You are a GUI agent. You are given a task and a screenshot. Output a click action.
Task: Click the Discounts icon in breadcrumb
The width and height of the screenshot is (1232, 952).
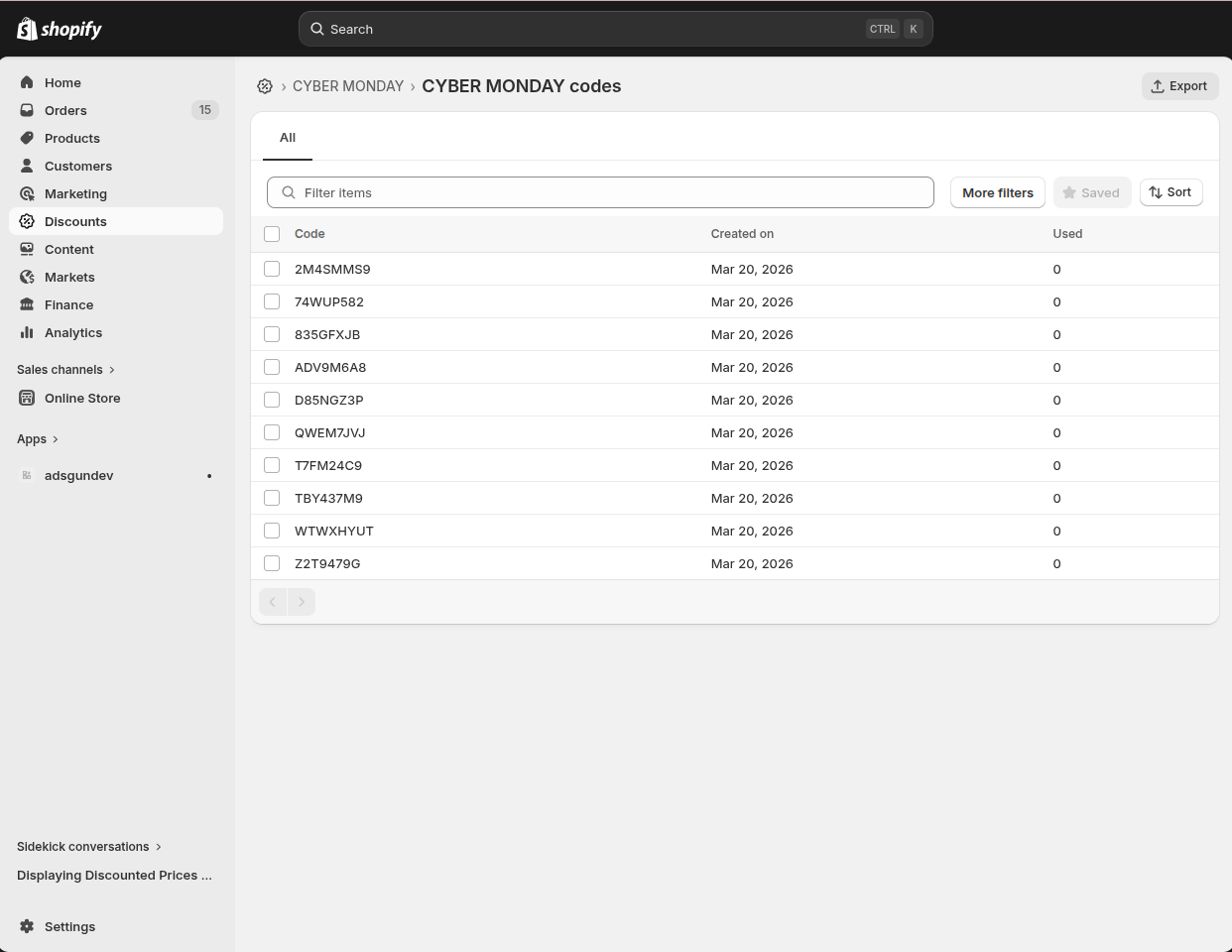click(265, 86)
